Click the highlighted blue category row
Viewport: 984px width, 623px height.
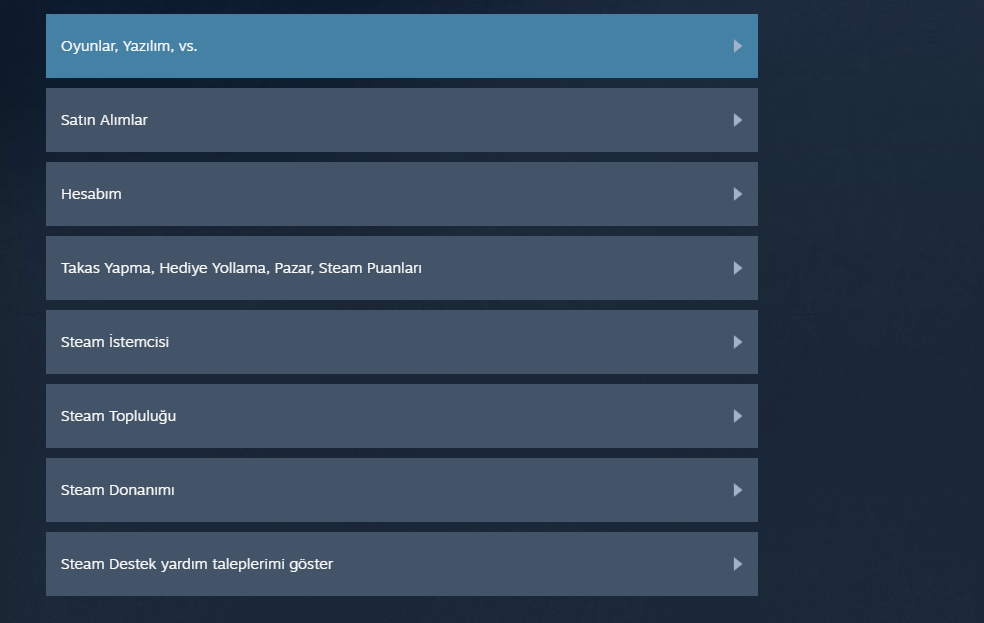click(x=400, y=46)
